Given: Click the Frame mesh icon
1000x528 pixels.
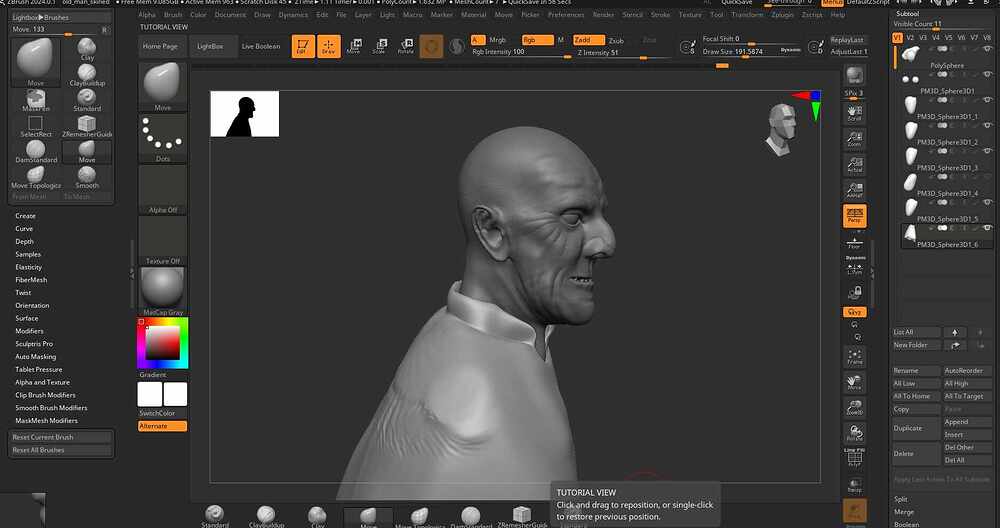Looking at the screenshot, I should click(855, 357).
